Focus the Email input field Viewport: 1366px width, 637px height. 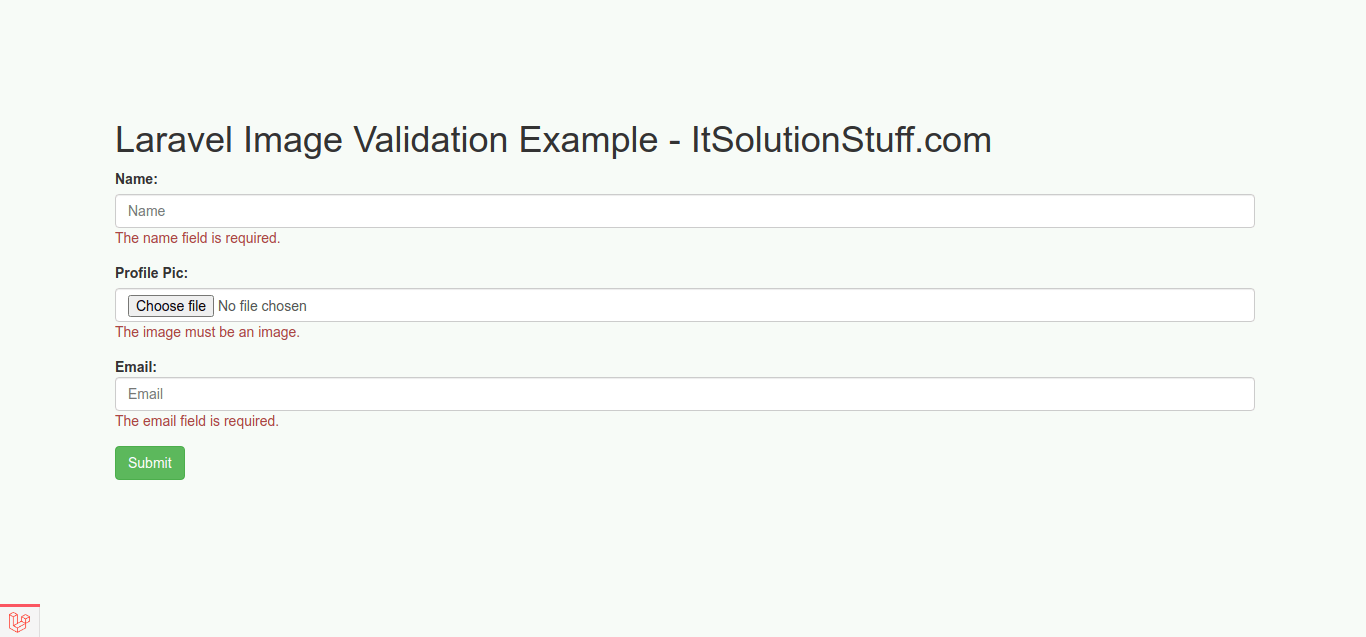click(x=684, y=394)
